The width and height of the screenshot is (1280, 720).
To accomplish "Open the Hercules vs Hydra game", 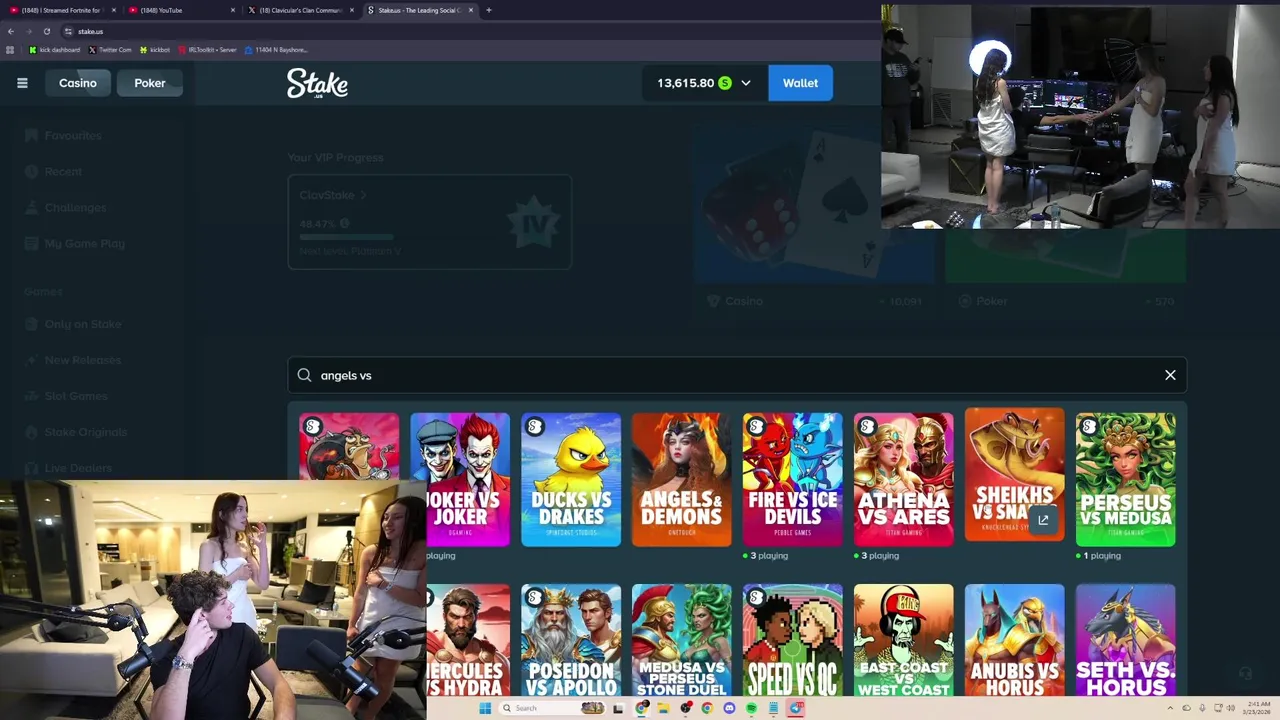I will point(468,640).
